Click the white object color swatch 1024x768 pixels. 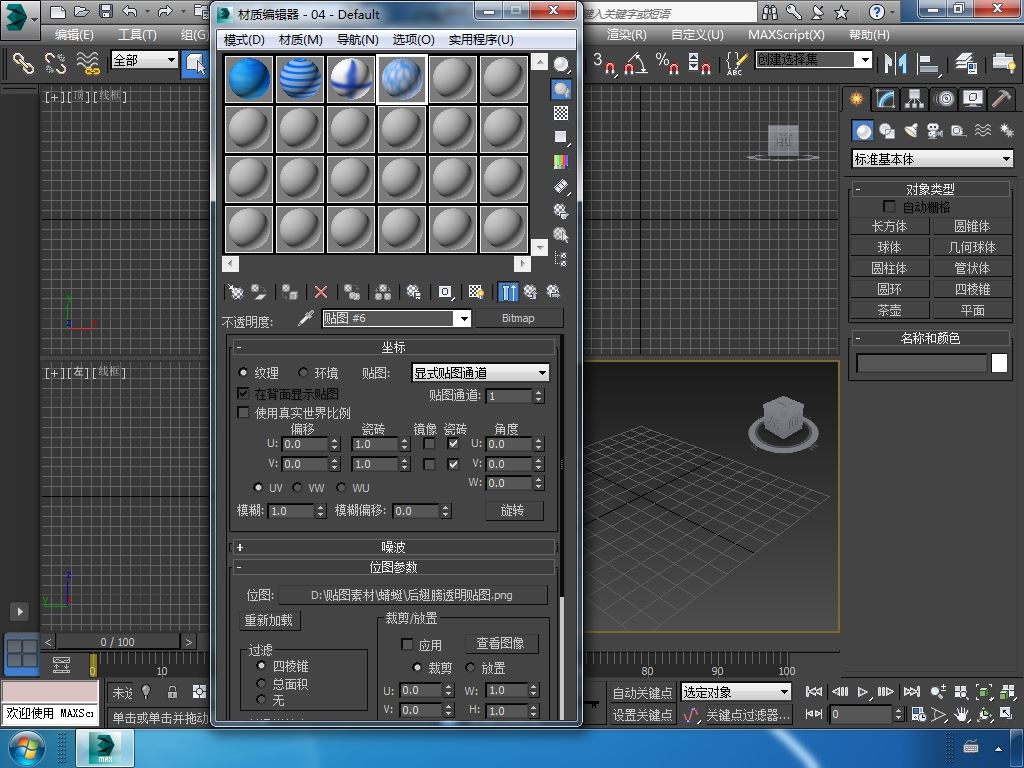pos(999,364)
